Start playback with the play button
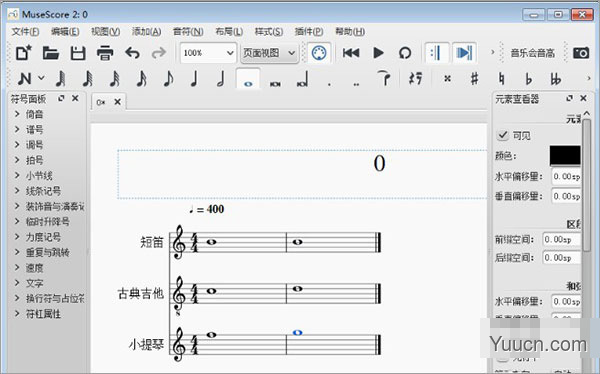The width and height of the screenshot is (600, 374). pos(378,53)
